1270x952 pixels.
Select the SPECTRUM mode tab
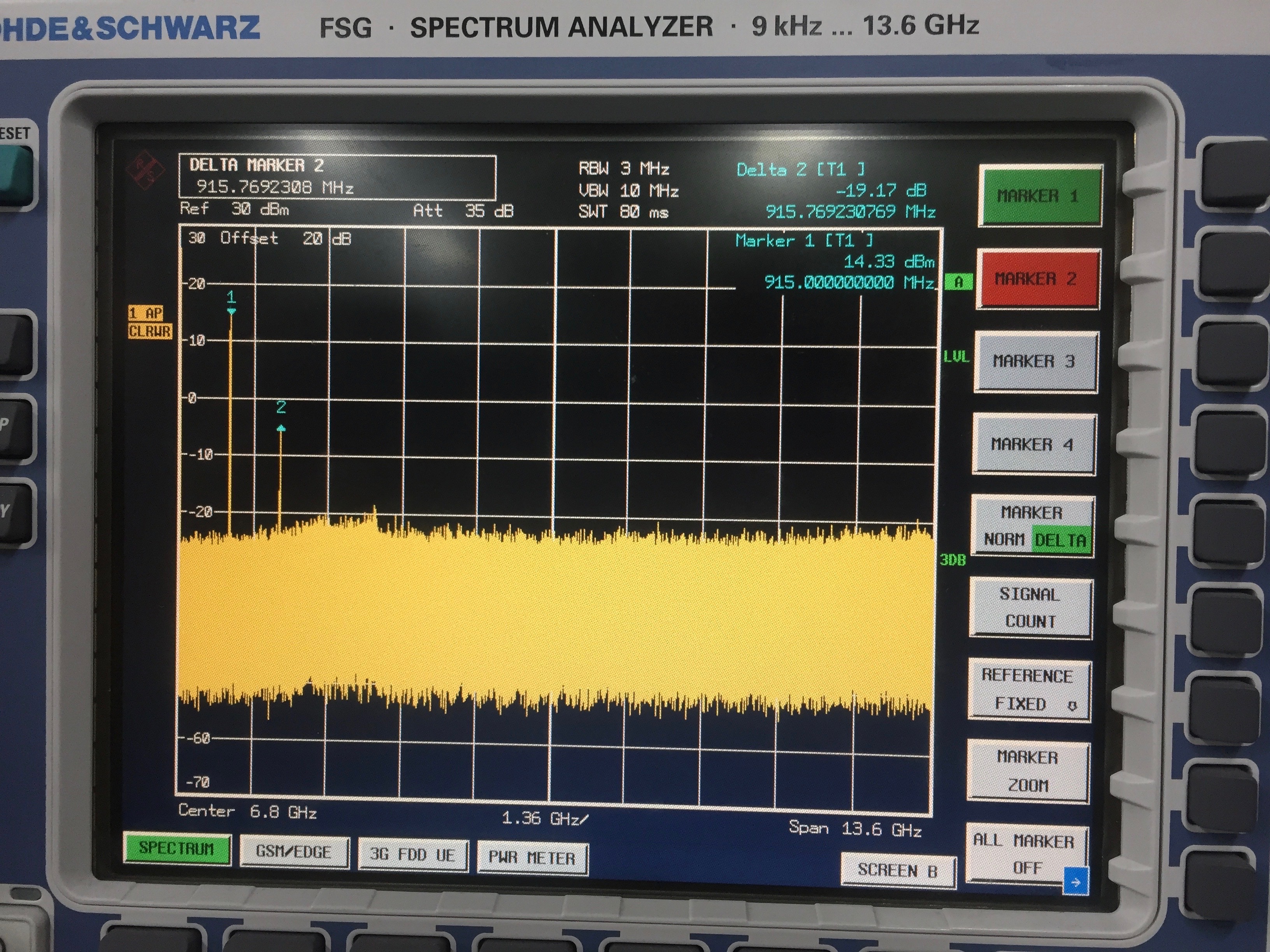pyautogui.click(x=177, y=848)
